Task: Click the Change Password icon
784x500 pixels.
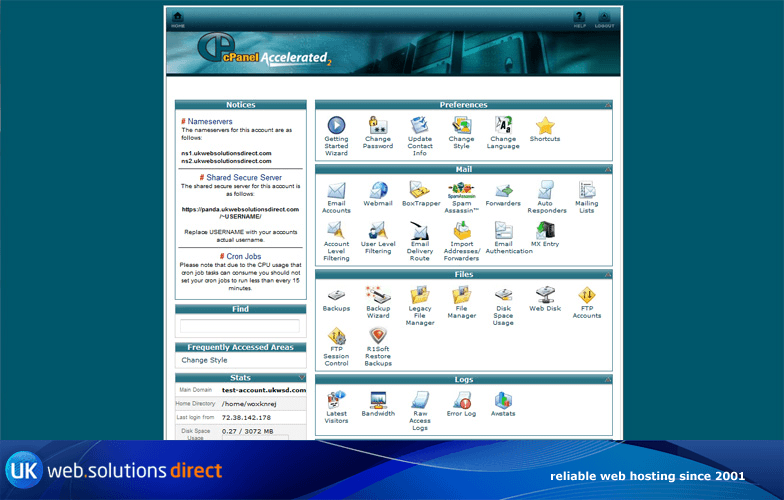Action: pyautogui.click(x=377, y=126)
